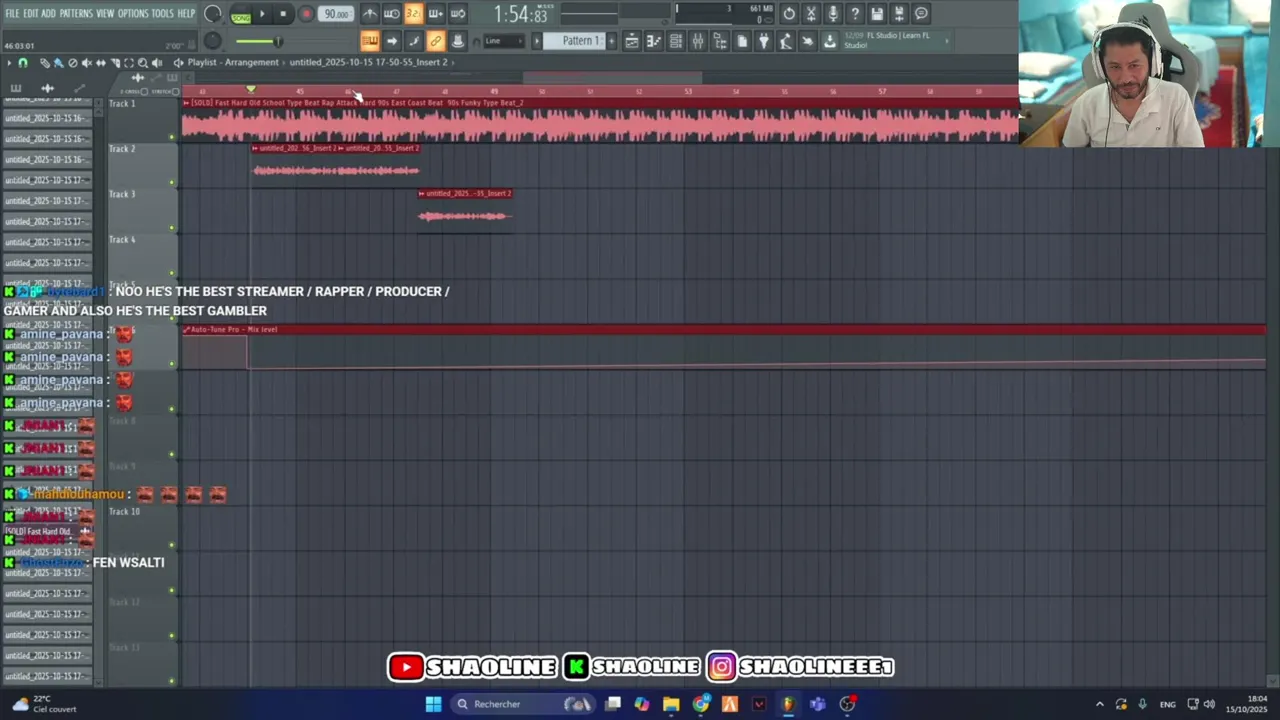
Task: Open the Channel rack view icon
Action: (x=676, y=41)
